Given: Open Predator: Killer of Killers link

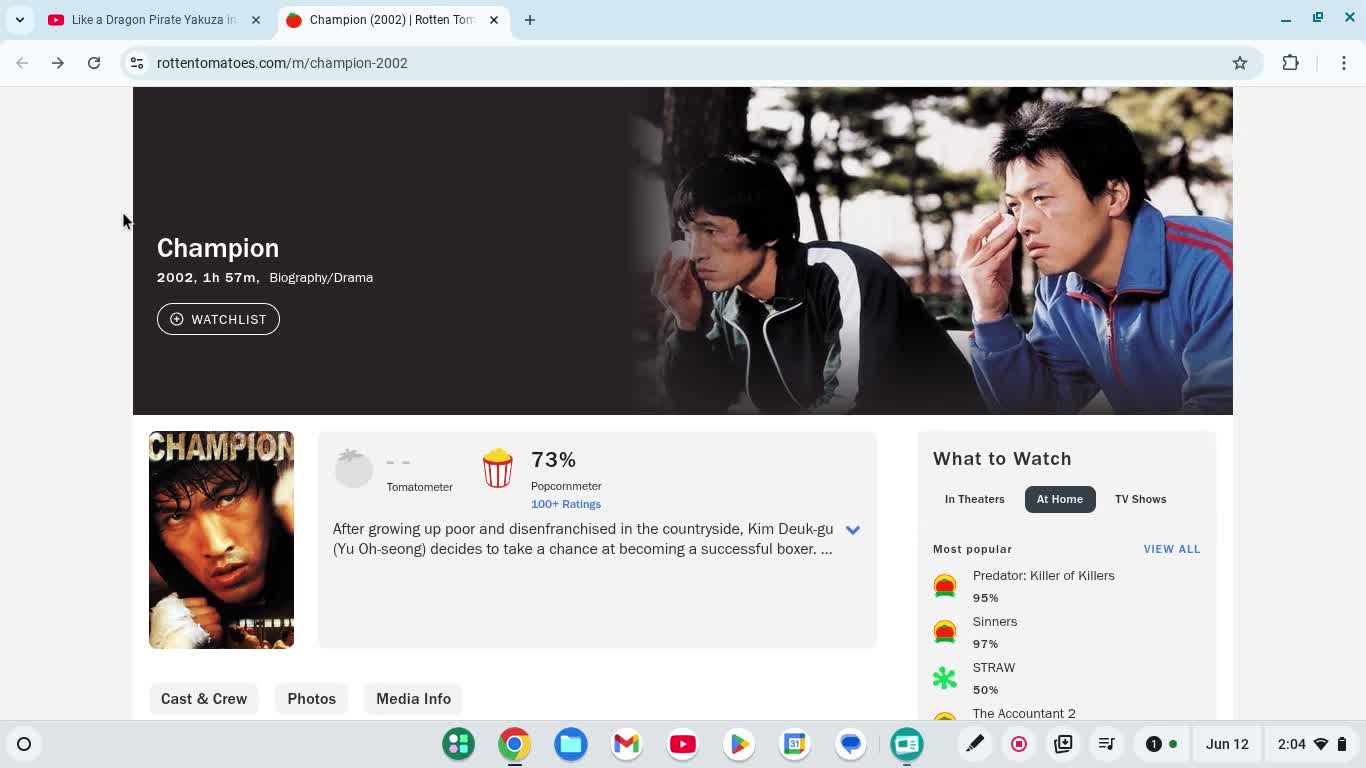Looking at the screenshot, I should click(x=1044, y=576).
